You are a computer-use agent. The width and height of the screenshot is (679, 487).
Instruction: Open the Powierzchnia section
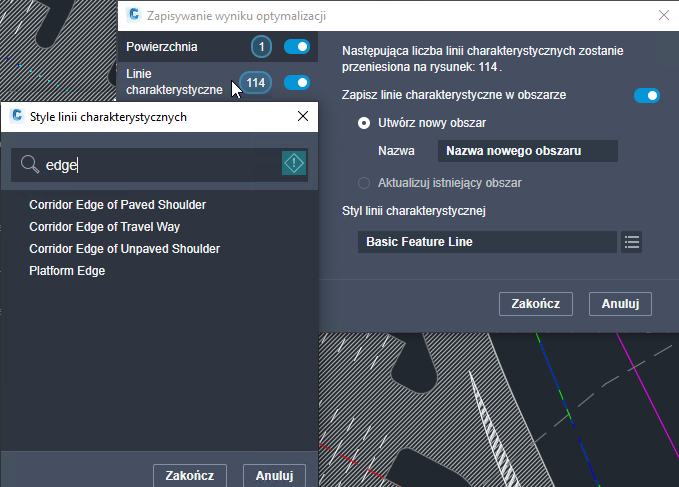tap(218, 46)
